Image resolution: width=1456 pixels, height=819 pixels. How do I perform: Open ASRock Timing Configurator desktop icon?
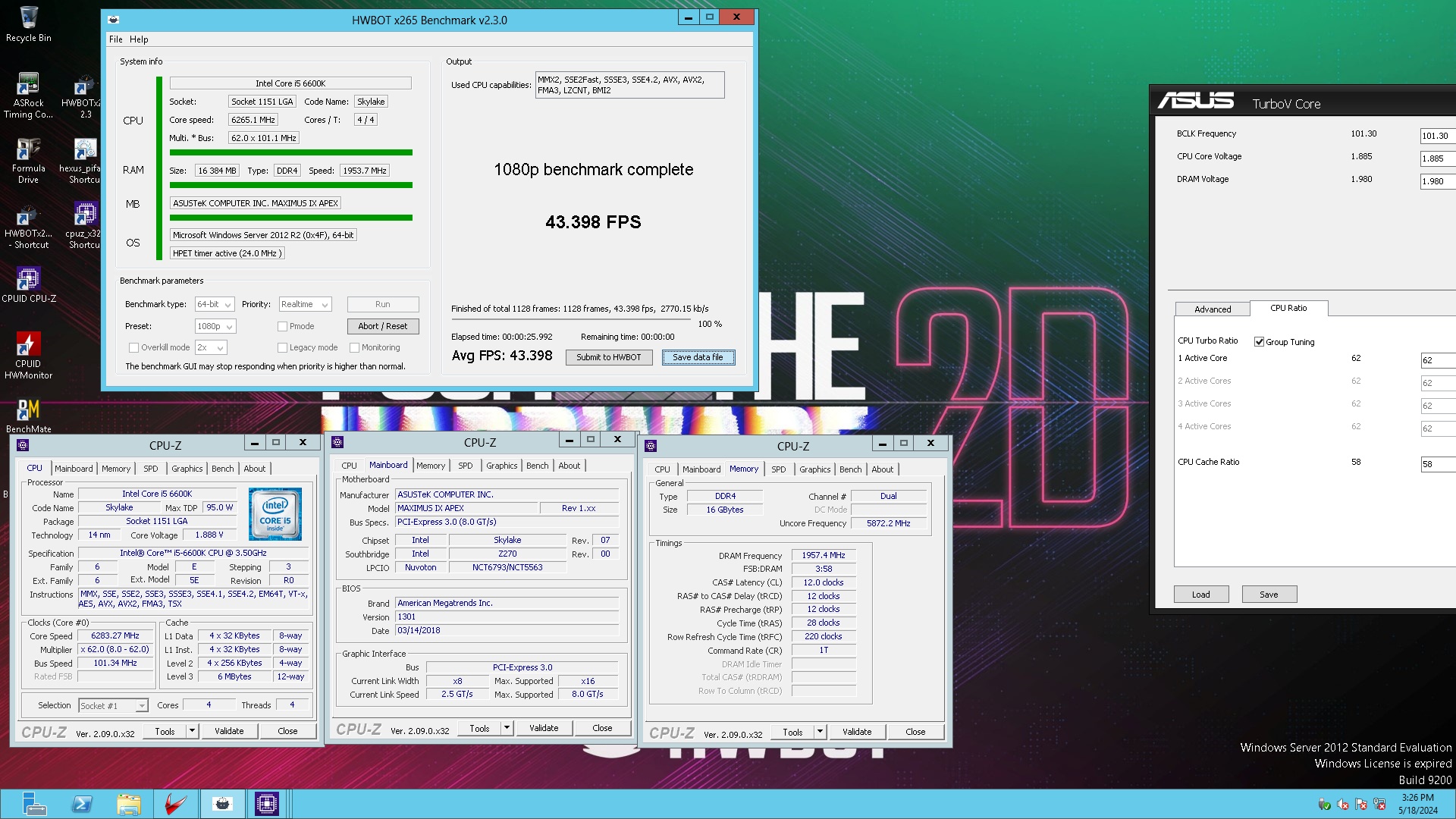[x=29, y=96]
